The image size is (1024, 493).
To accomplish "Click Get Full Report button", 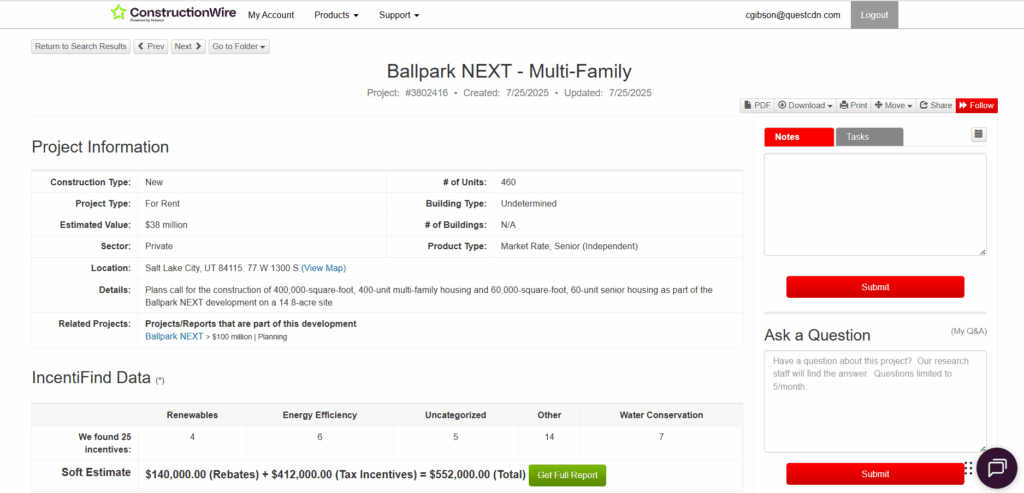I will tap(567, 475).
